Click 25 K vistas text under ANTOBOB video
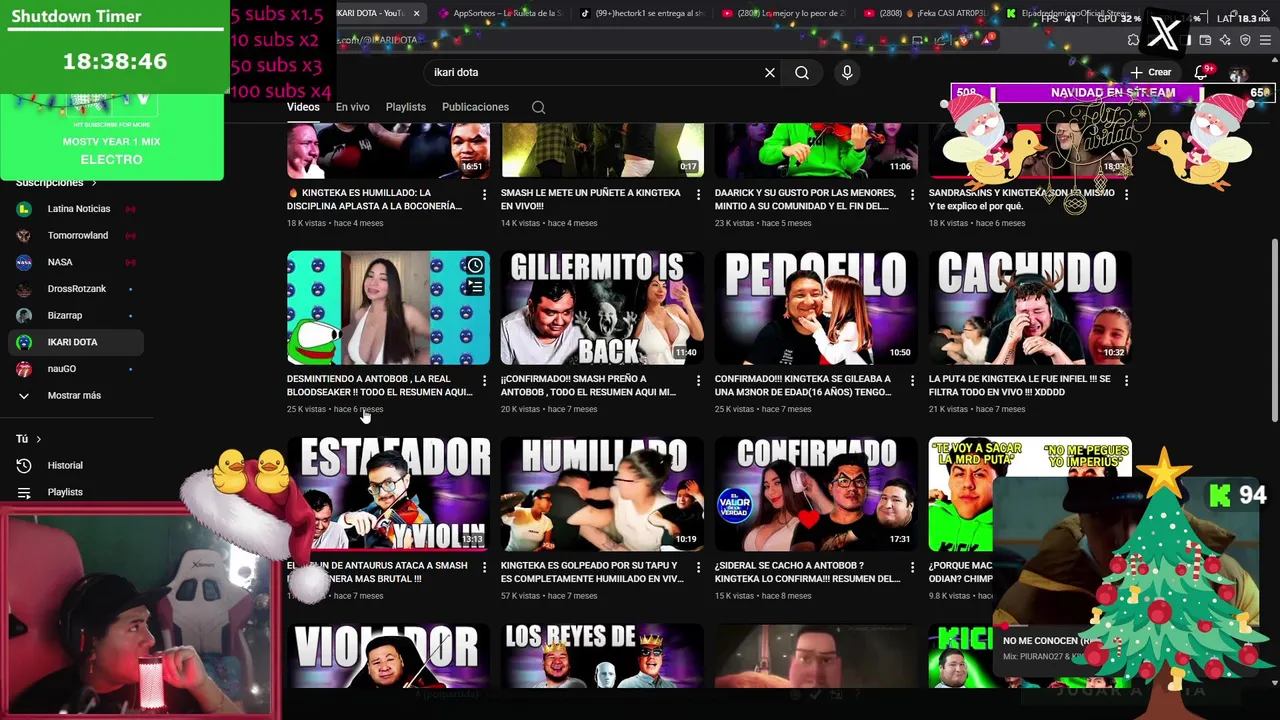 (x=306, y=410)
